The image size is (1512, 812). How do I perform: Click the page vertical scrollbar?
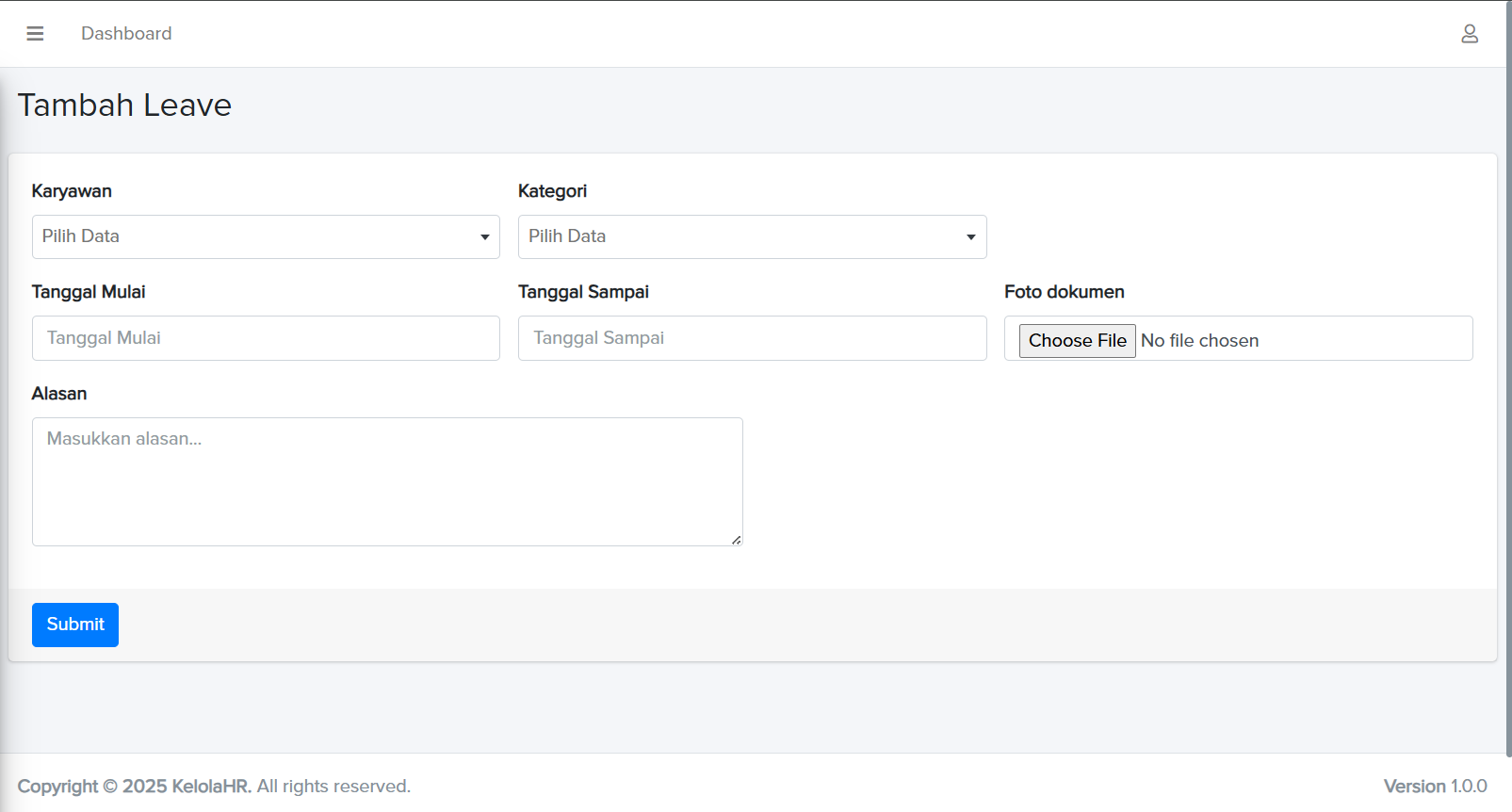(x=1507, y=377)
